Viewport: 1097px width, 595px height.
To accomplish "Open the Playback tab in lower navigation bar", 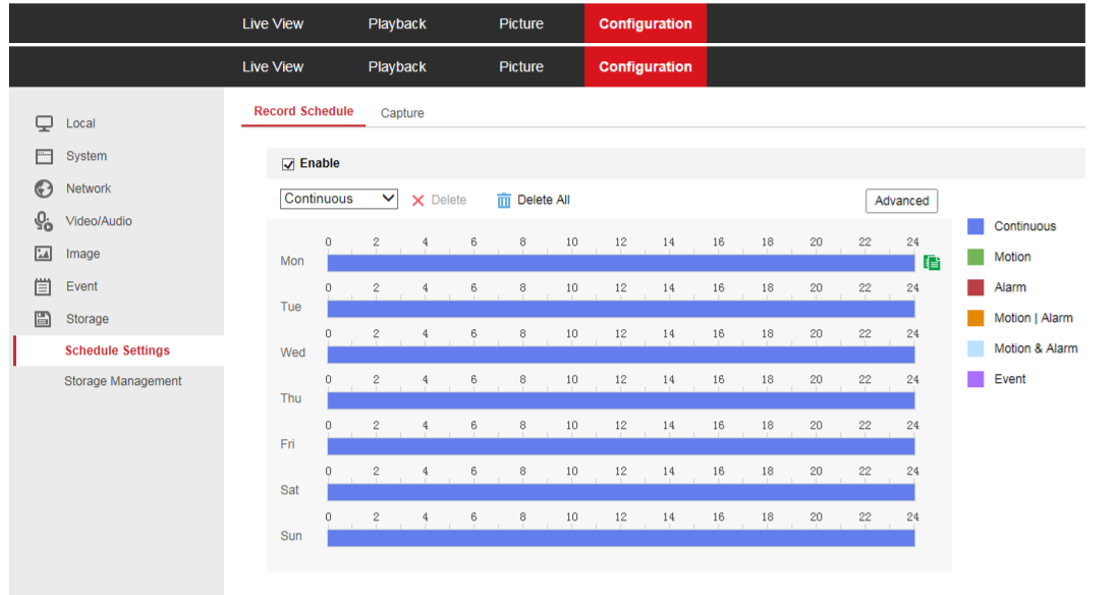I will (x=397, y=67).
